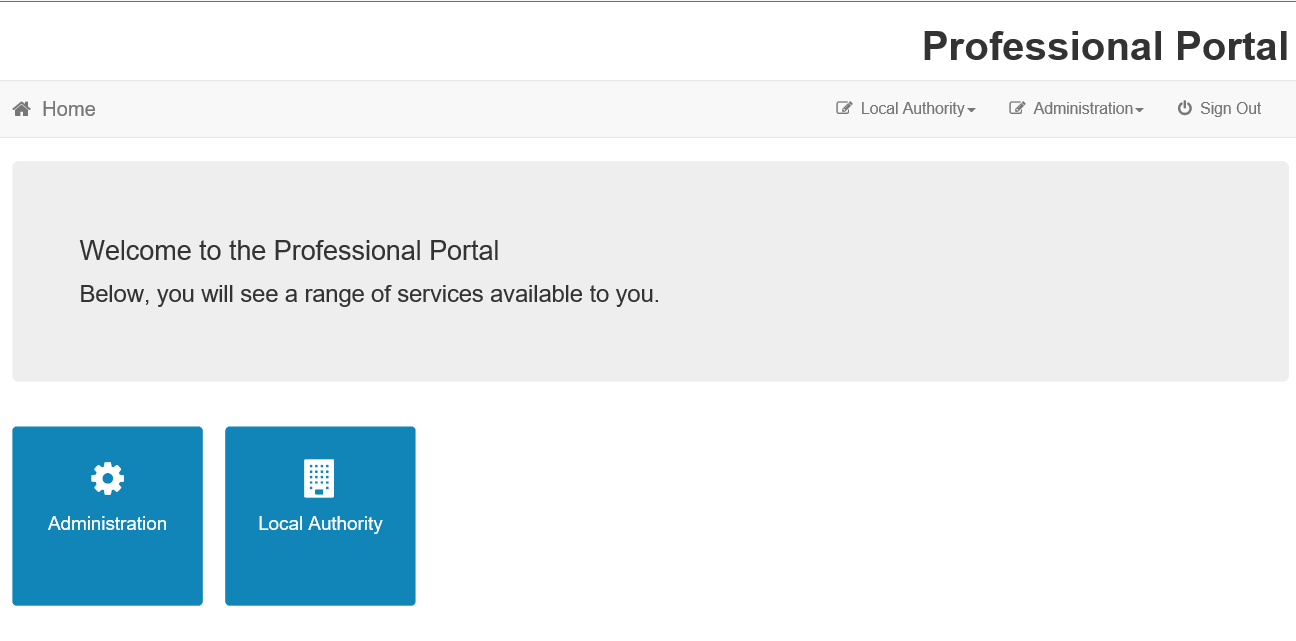This screenshot has width=1296, height=641.
Task: Select the Sign Out link text
Action: point(1230,108)
